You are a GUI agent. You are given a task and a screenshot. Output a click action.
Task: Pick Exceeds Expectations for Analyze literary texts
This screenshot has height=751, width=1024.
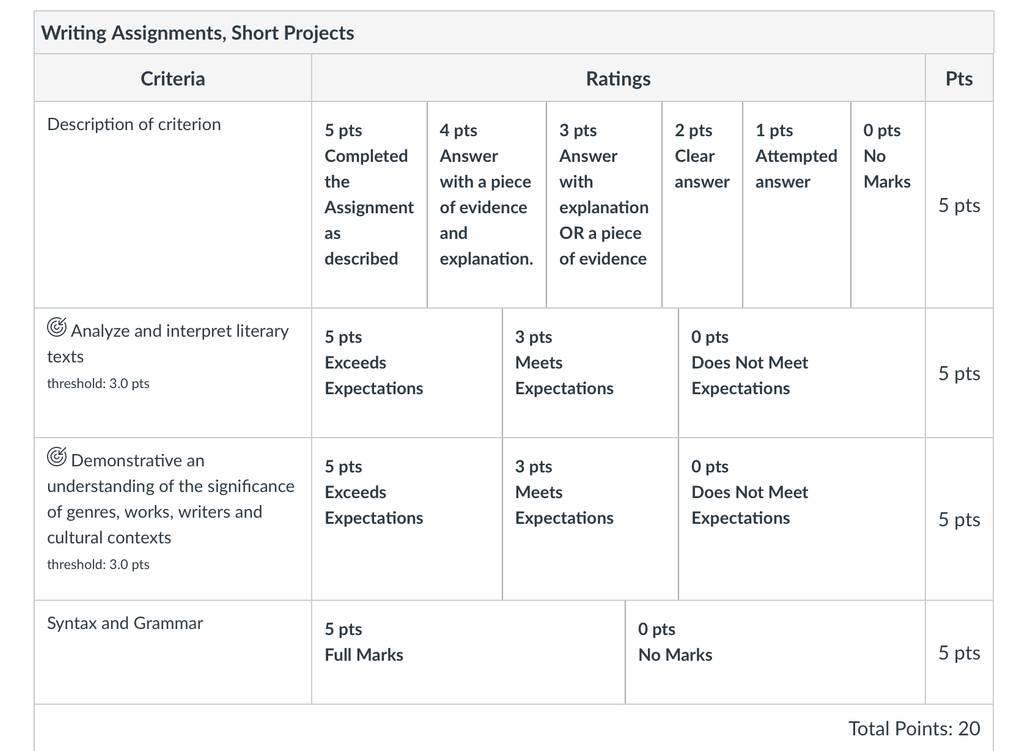click(407, 373)
